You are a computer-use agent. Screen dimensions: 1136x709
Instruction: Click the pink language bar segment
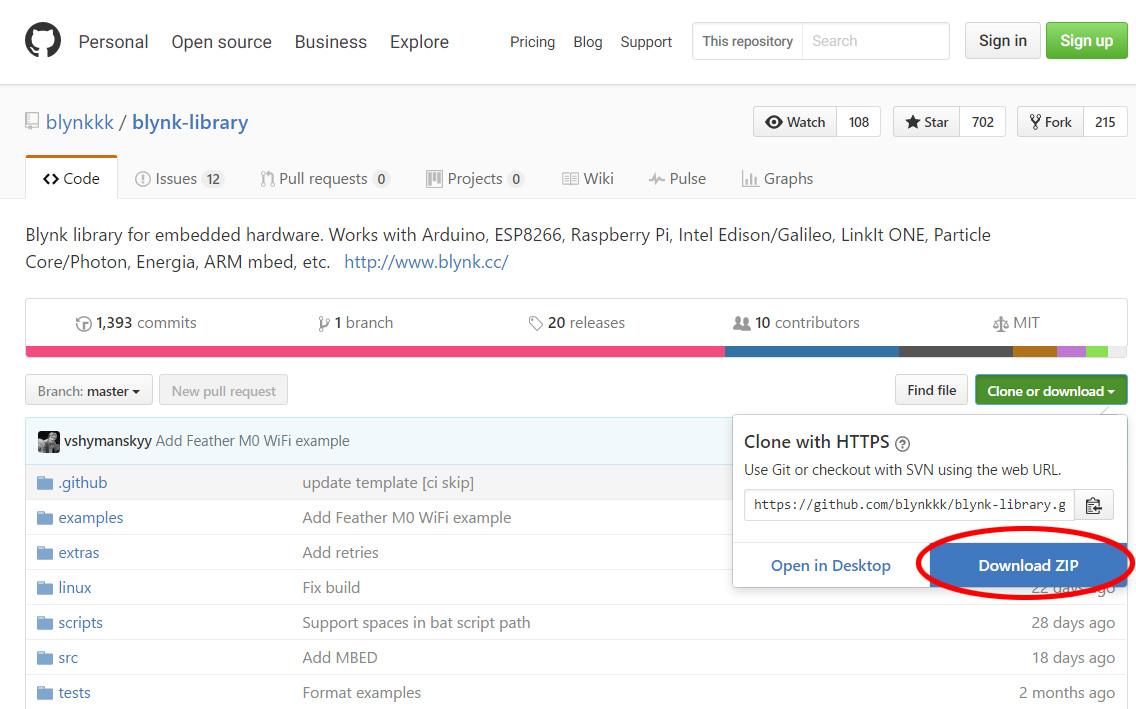coord(375,352)
